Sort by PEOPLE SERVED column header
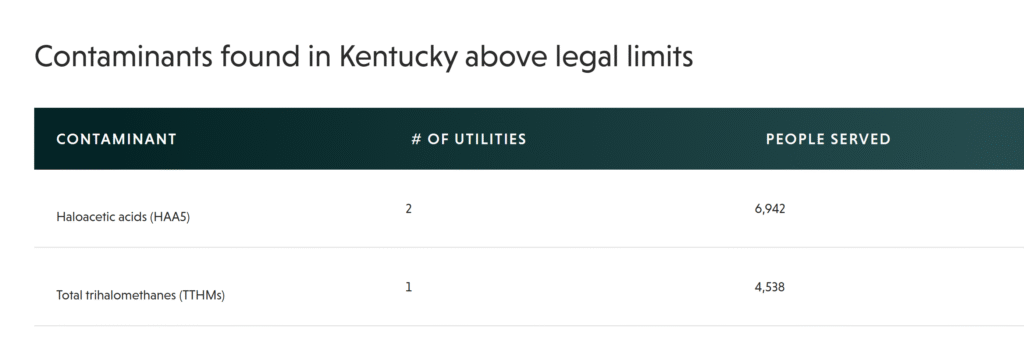Image resolution: width=1024 pixels, height=362 pixels. 828,139
